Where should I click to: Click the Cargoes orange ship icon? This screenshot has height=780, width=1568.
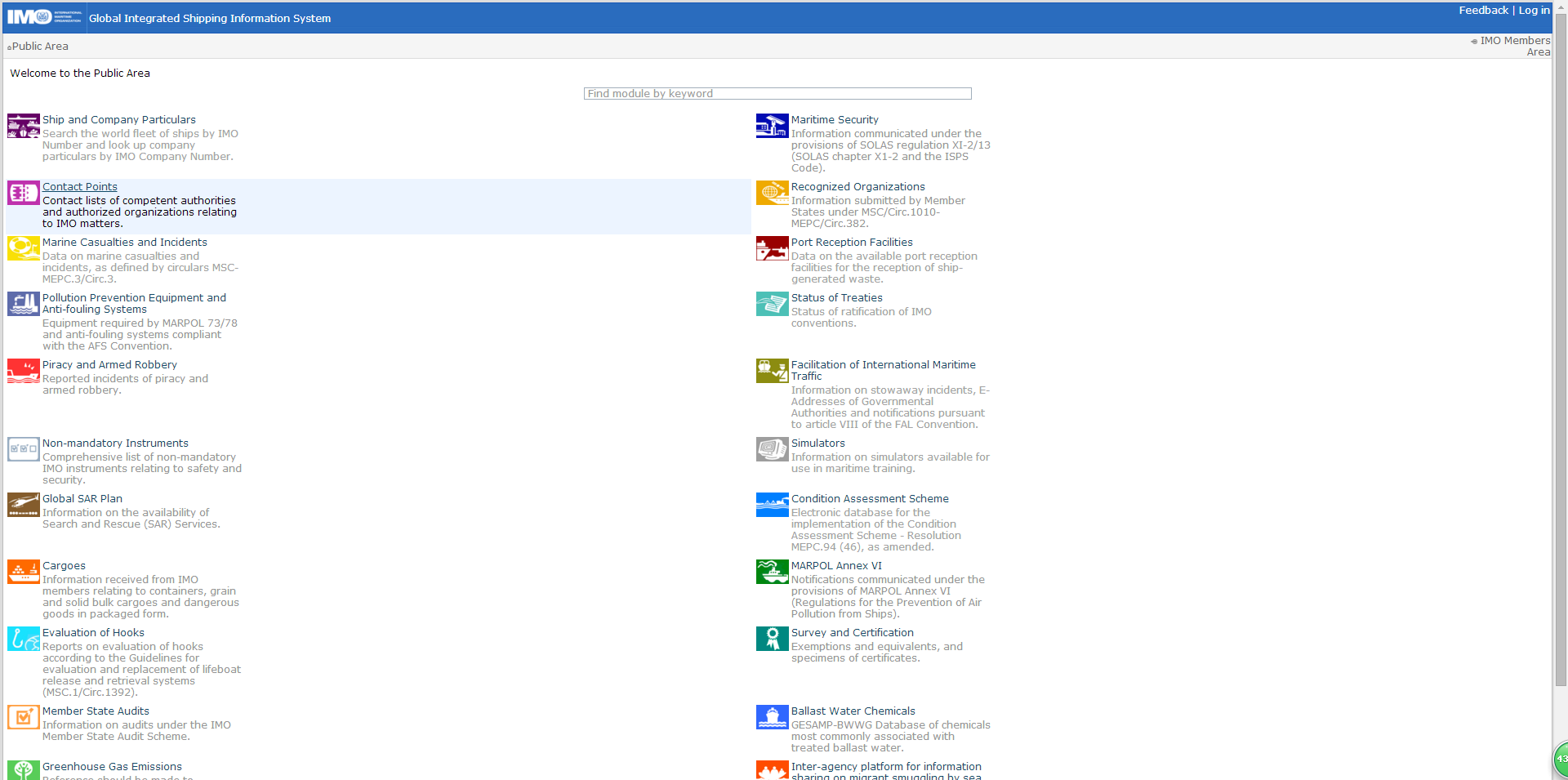pyautogui.click(x=24, y=572)
